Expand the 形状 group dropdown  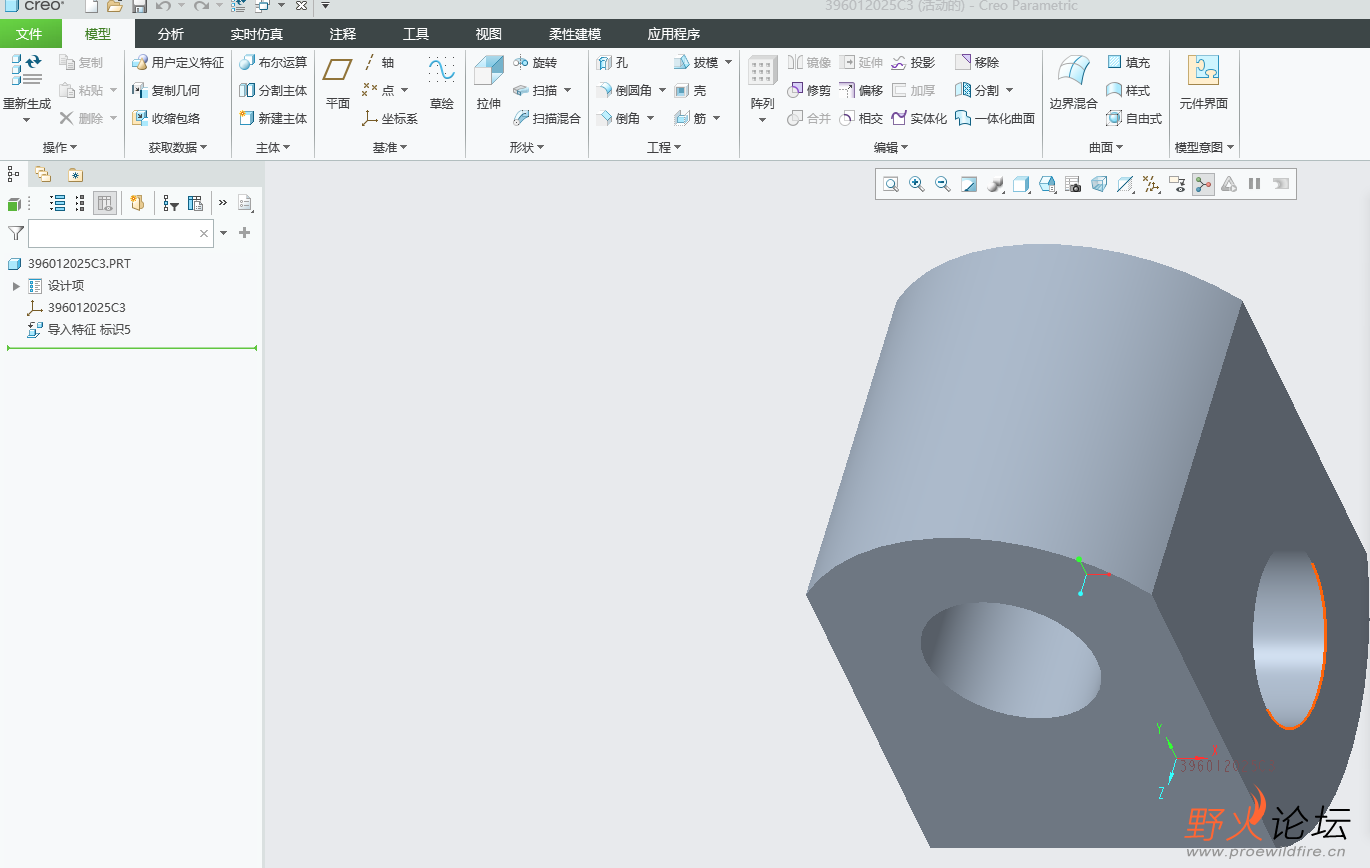527,147
